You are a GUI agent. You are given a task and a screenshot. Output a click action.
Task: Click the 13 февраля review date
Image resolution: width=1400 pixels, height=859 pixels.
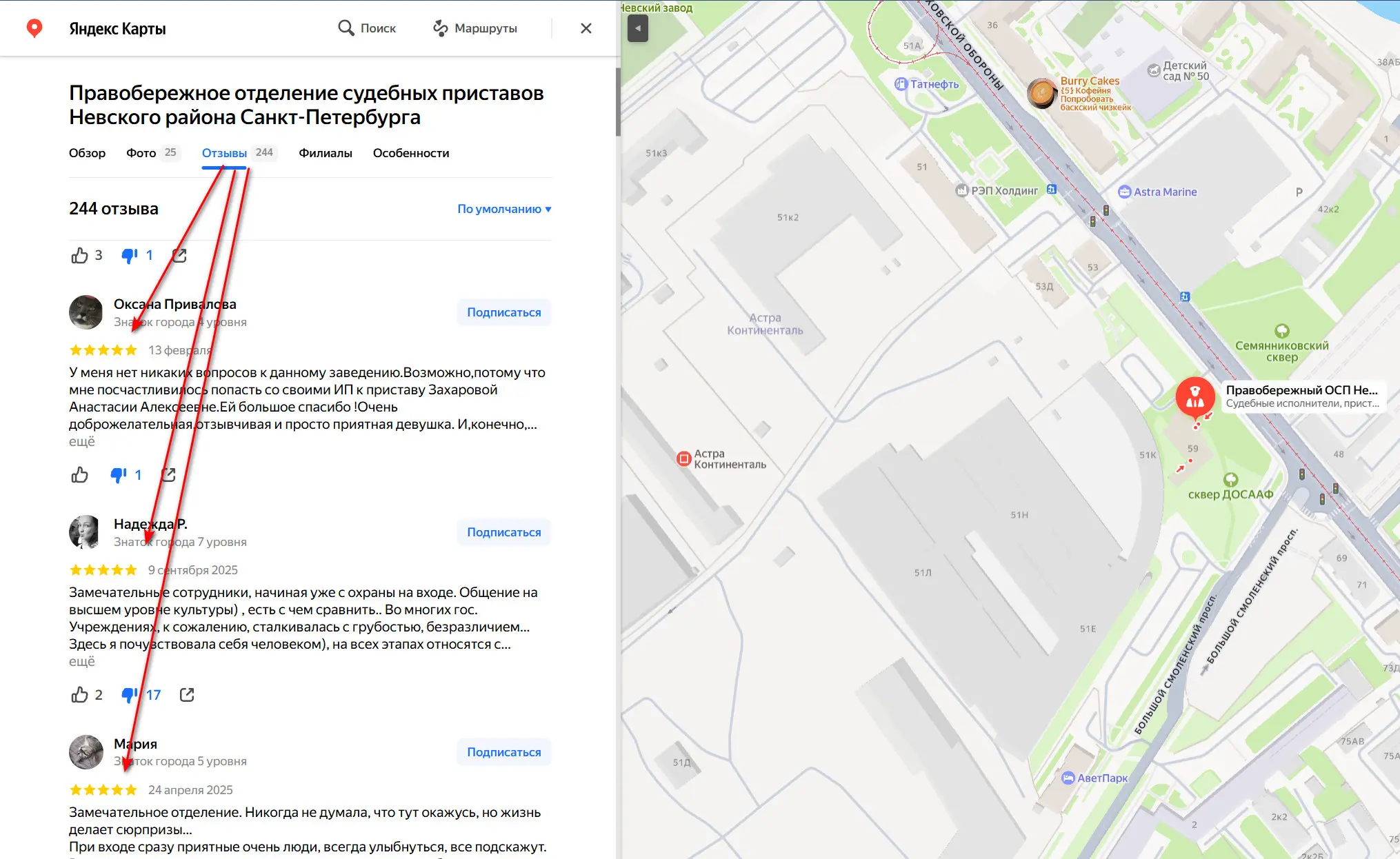tap(179, 350)
